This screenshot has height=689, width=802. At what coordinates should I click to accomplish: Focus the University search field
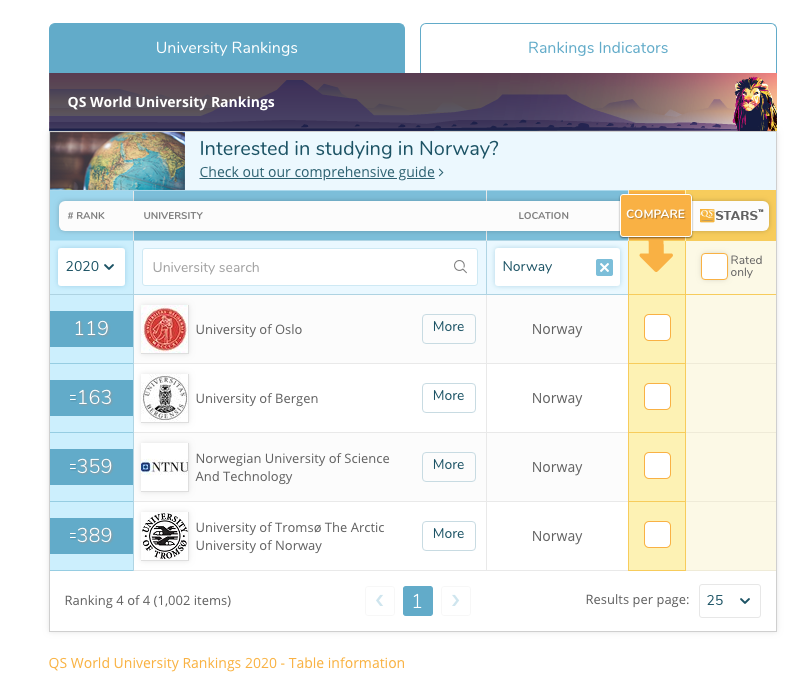[309, 267]
